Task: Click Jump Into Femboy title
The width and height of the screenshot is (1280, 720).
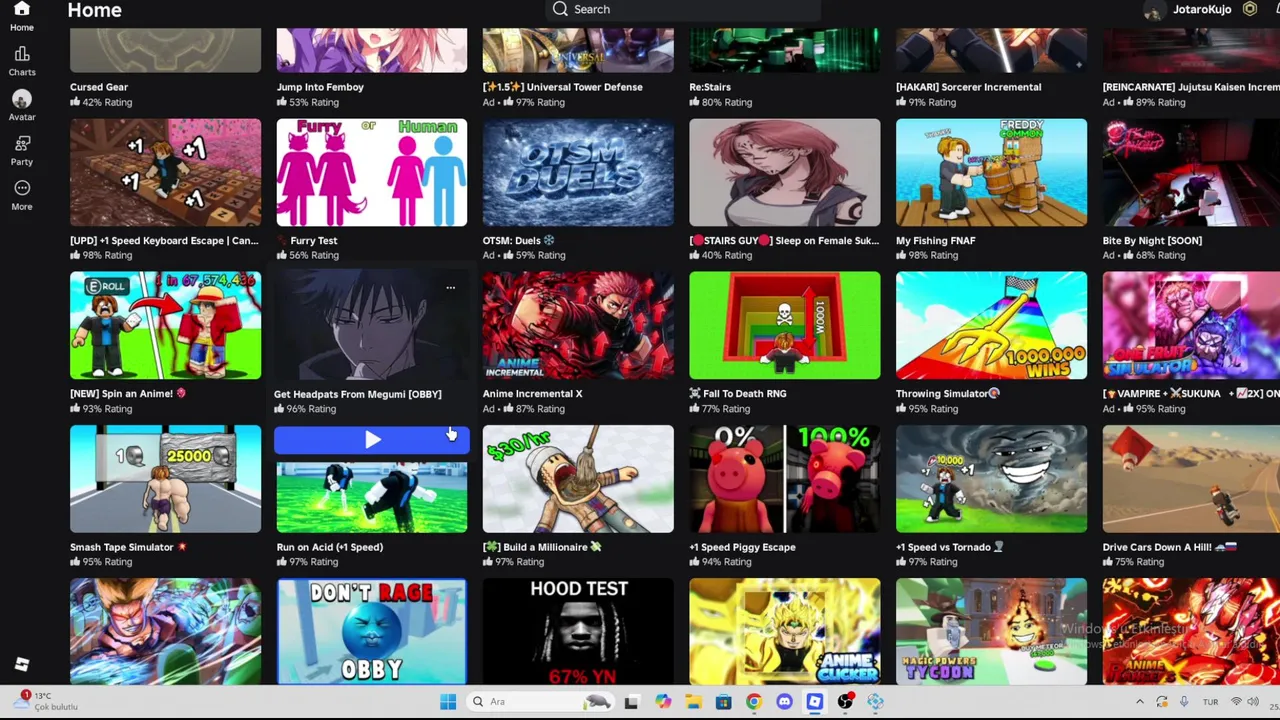Action: coord(320,87)
